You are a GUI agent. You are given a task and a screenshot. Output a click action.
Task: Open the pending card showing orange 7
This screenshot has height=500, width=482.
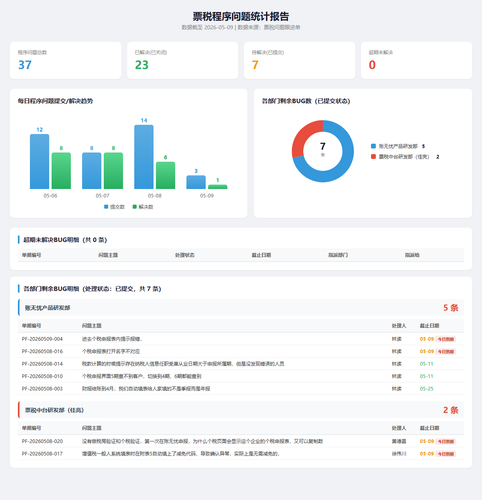click(x=299, y=60)
